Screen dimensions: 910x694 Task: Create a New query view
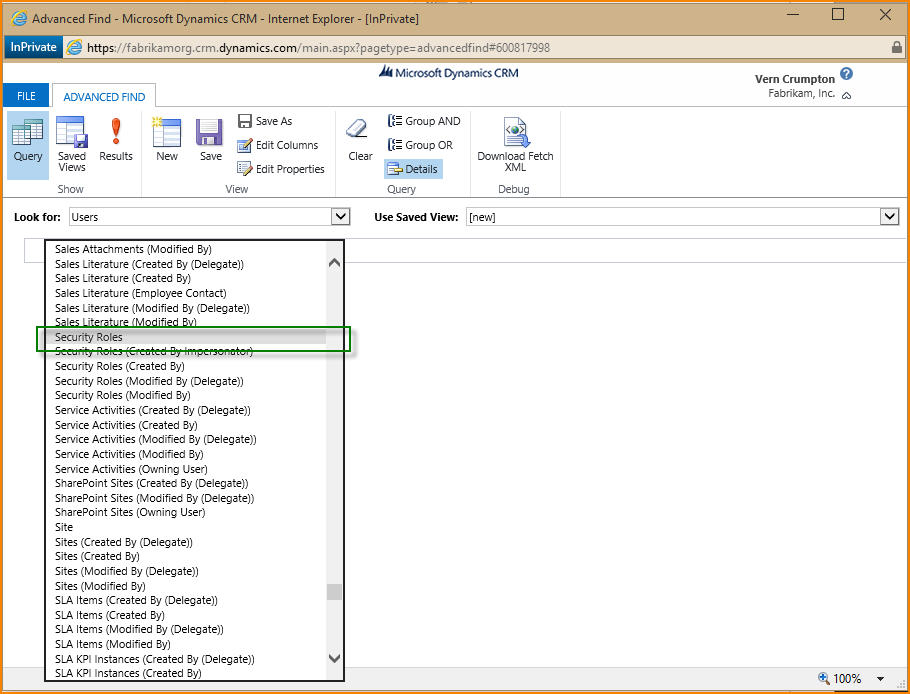coord(167,140)
